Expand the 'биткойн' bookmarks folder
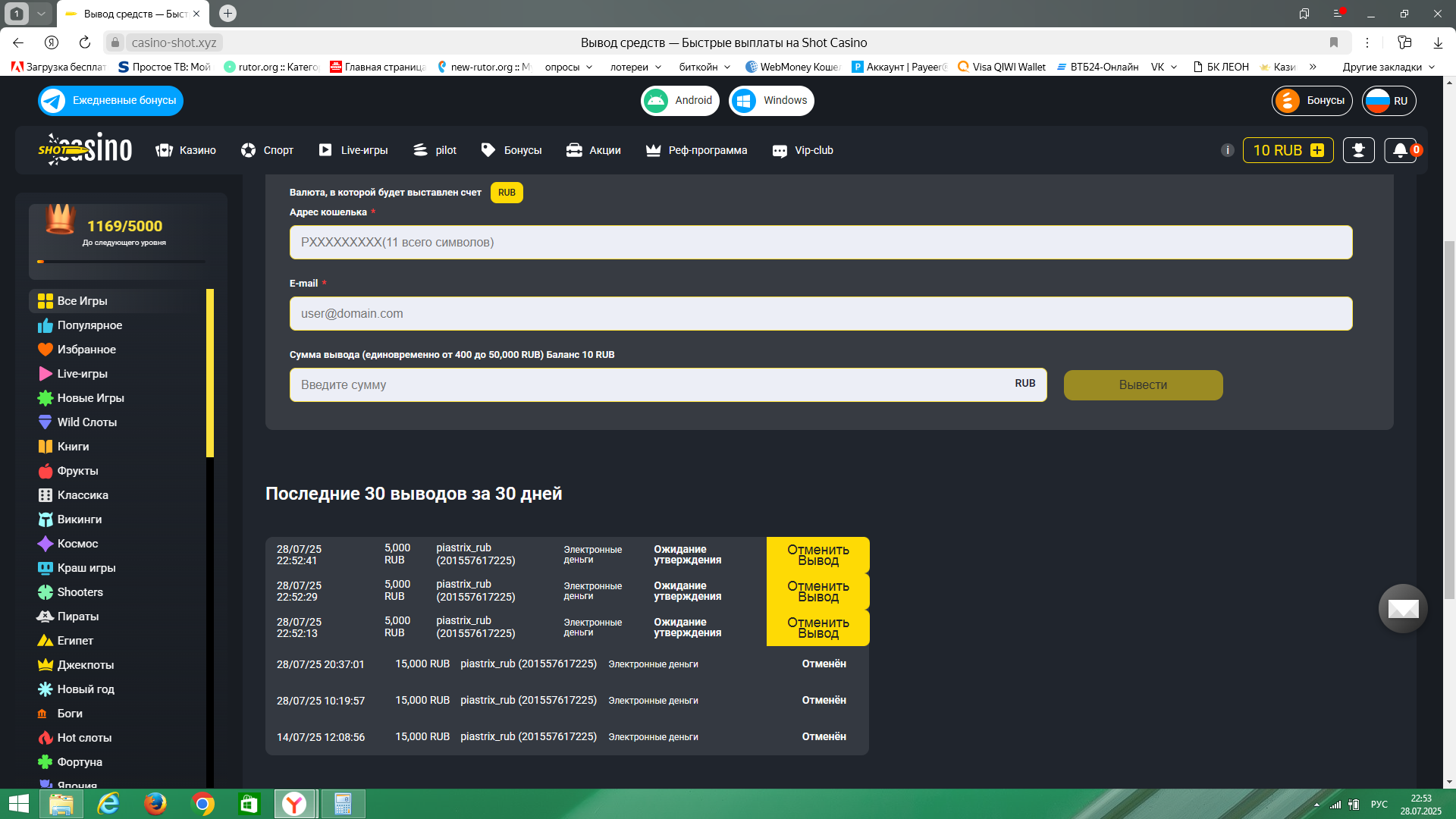1456x819 pixels. click(704, 67)
